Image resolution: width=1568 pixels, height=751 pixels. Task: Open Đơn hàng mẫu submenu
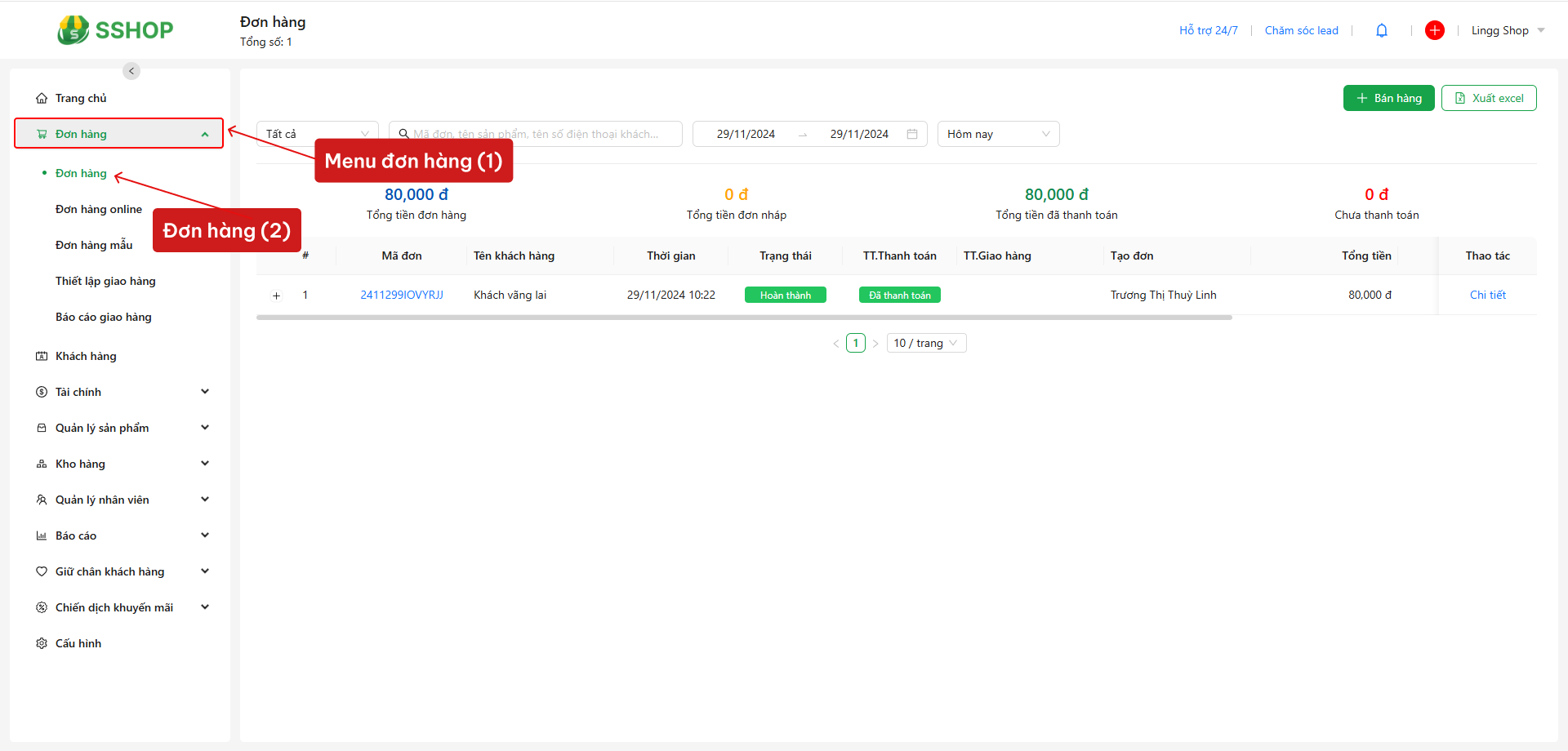(94, 245)
